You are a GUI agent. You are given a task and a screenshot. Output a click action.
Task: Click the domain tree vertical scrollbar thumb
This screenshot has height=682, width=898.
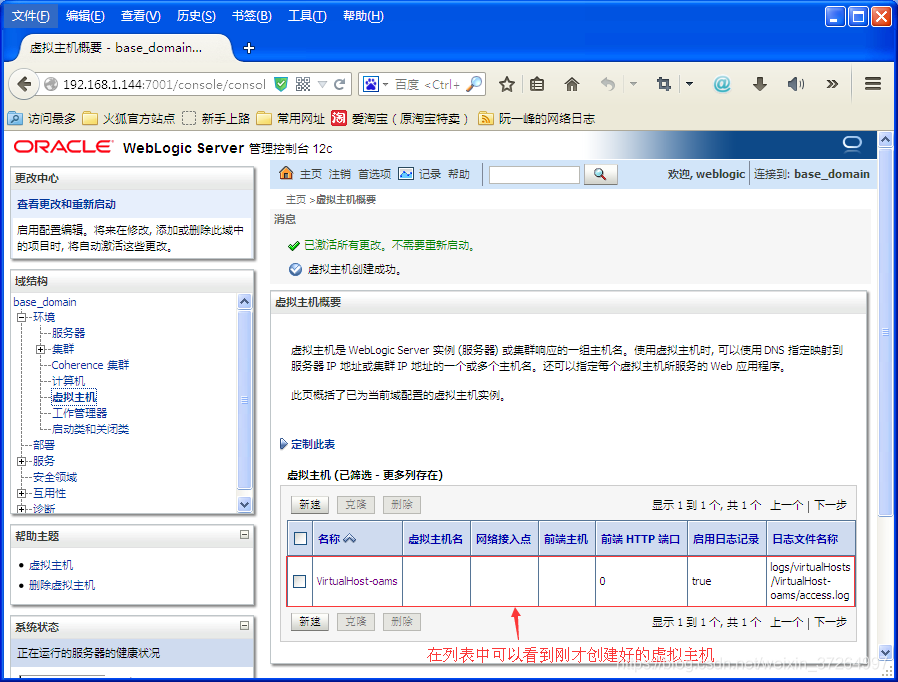point(245,399)
